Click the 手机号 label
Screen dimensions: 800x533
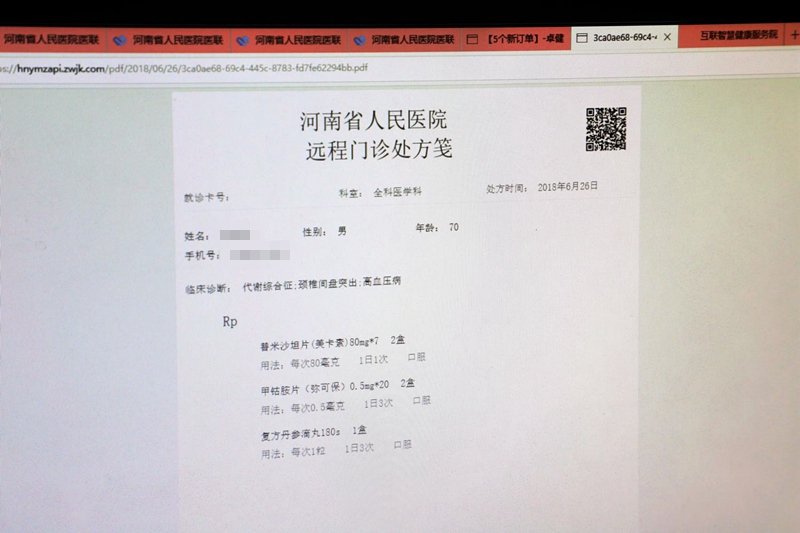click(x=202, y=255)
